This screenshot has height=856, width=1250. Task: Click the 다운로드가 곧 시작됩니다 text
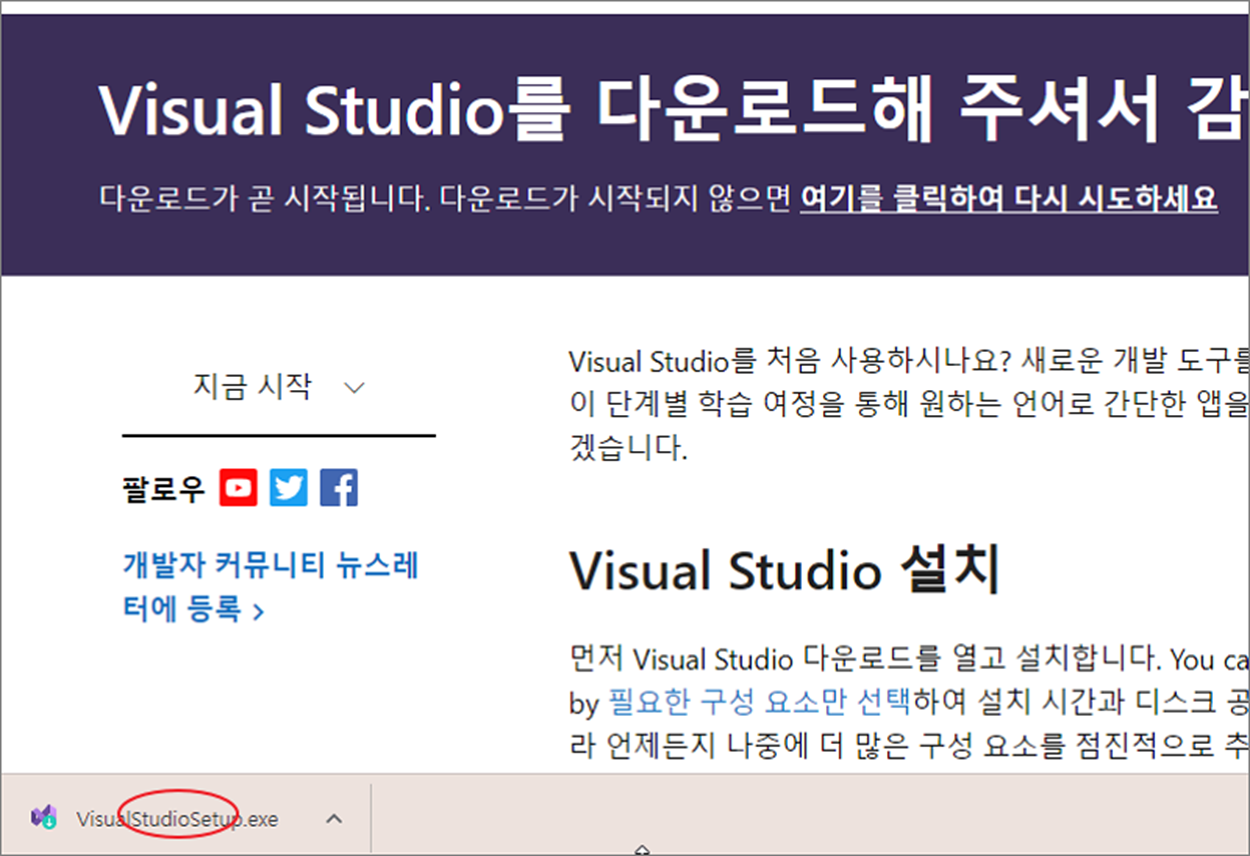pyautogui.click(x=263, y=198)
